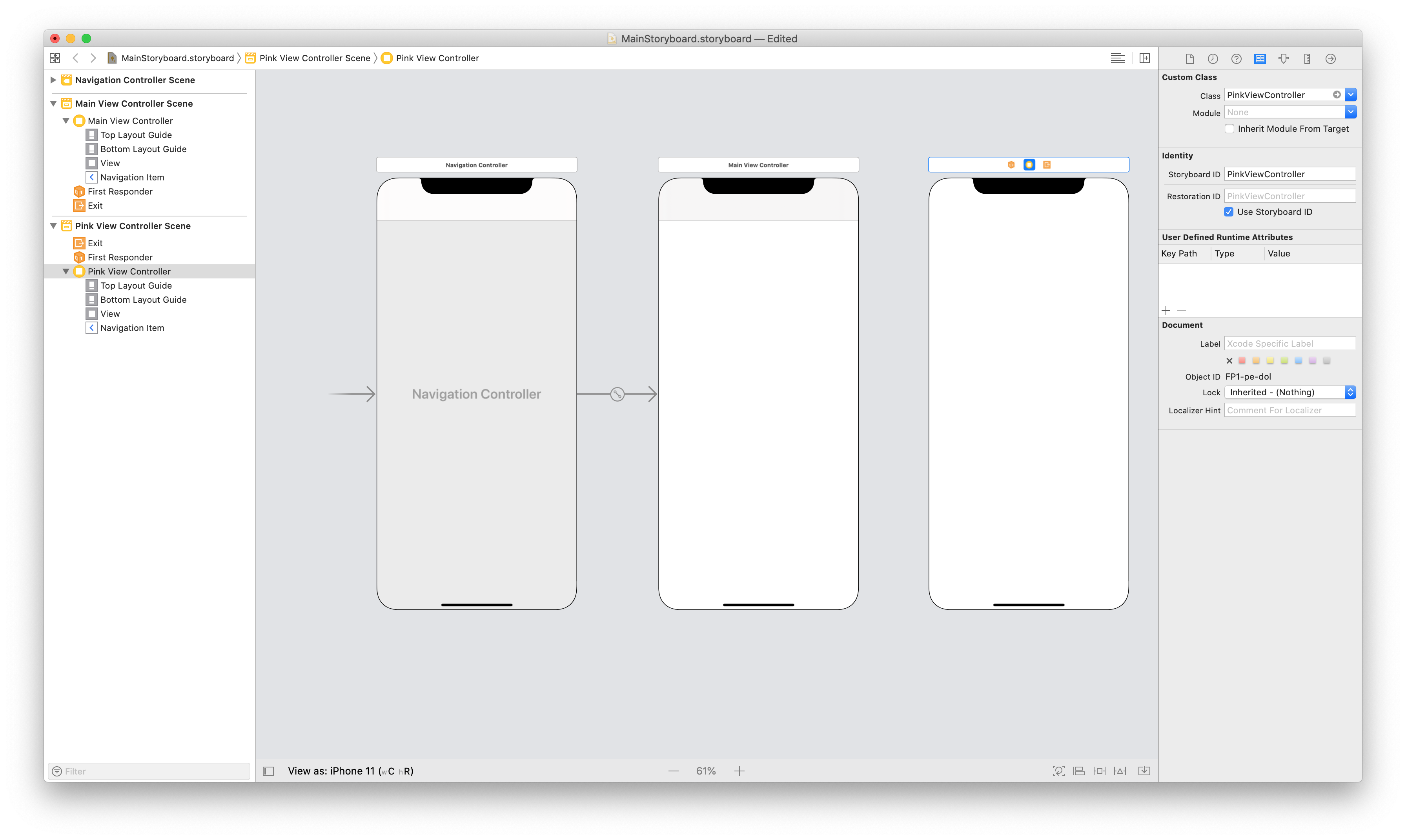Toggle the Use Storyboard ID checkbox
The width and height of the screenshot is (1406, 840).
1229,212
